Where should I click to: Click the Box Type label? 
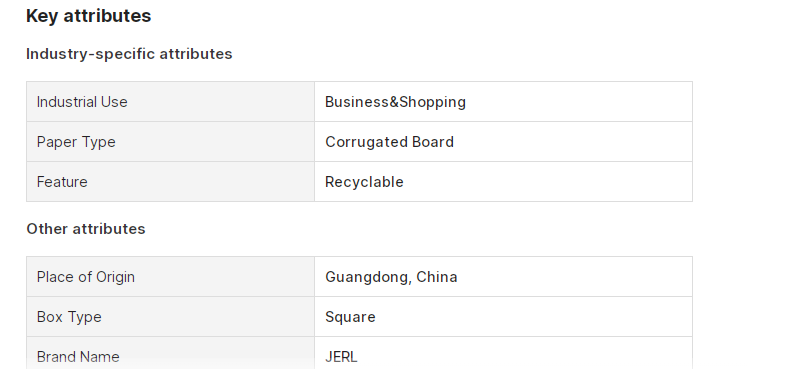(69, 317)
